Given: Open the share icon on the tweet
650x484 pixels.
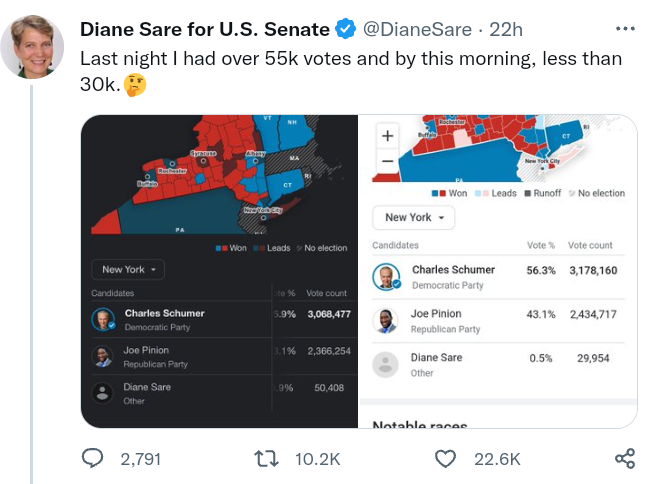Looking at the screenshot, I should pos(625,459).
